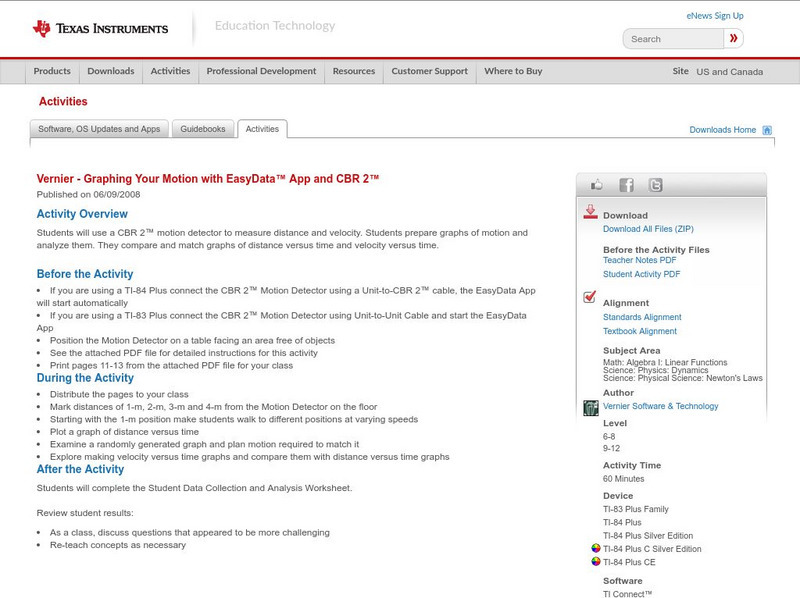Click 'Plot a graph of distance versus time'
The width and height of the screenshot is (800, 598).
[x=124, y=432]
